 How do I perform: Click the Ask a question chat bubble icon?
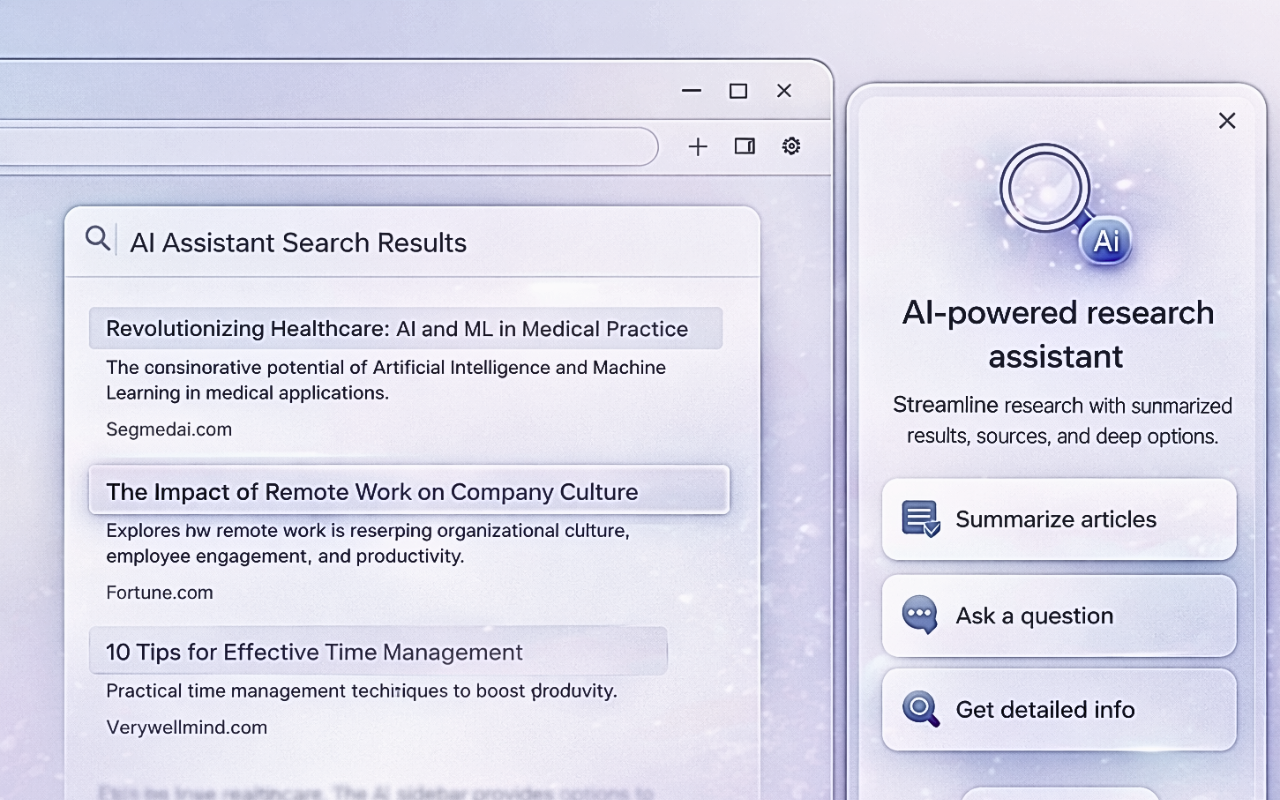[920, 615]
